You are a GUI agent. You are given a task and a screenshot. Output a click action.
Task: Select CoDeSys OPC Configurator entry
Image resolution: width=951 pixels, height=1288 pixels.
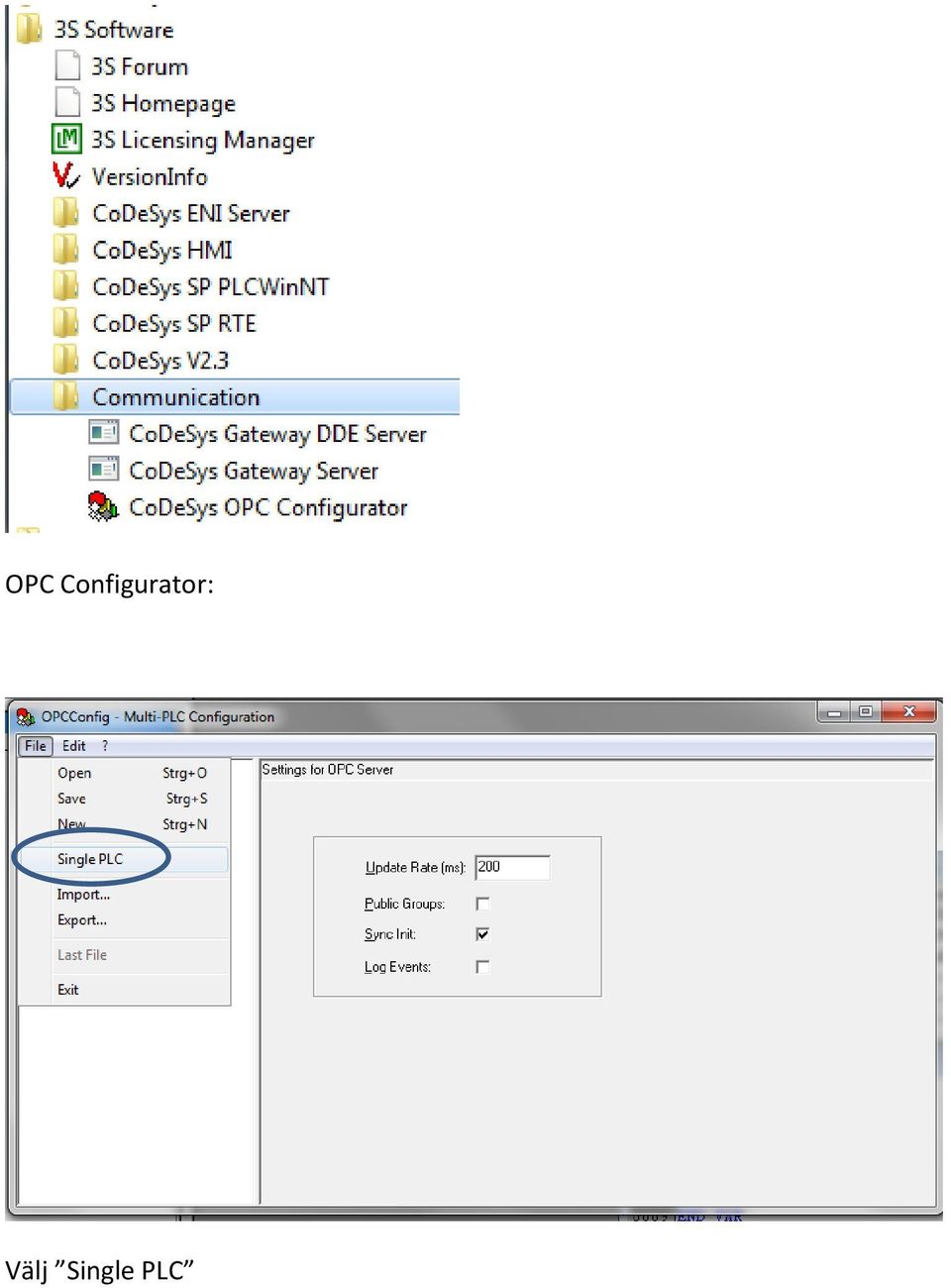pyautogui.click(x=268, y=507)
